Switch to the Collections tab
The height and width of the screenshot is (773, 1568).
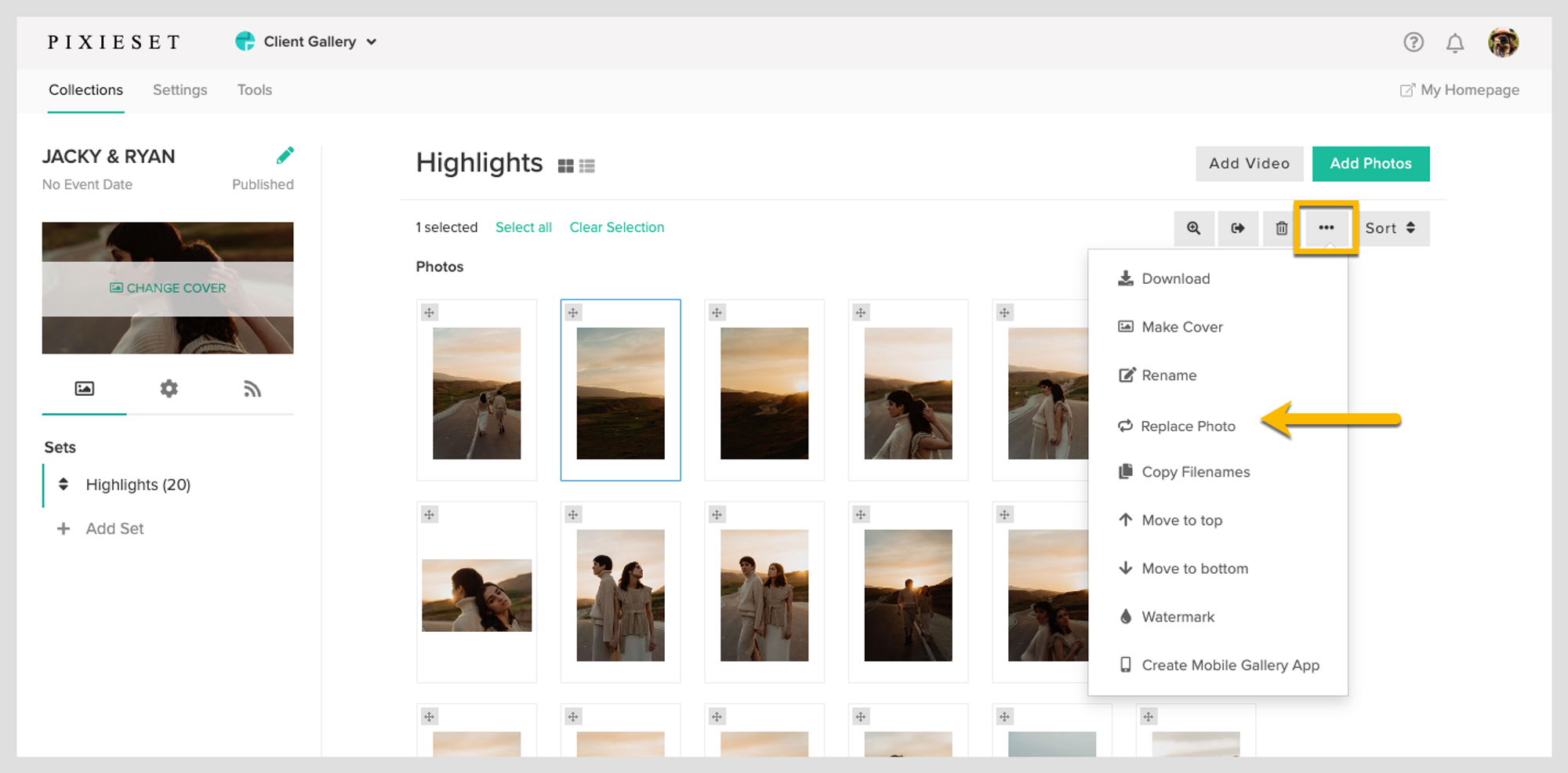pyautogui.click(x=85, y=90)
